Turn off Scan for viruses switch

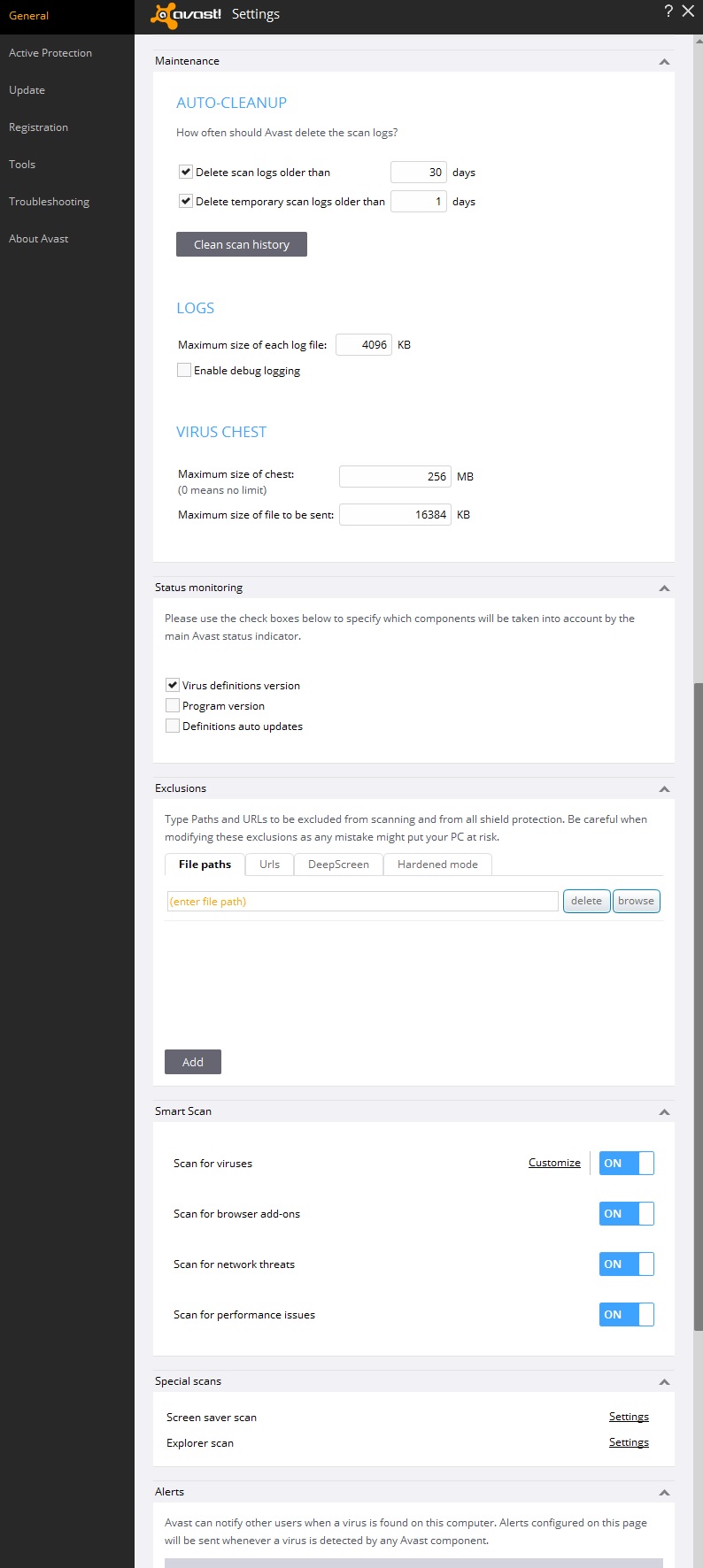pyautogui.click(x=627, y=1163)
